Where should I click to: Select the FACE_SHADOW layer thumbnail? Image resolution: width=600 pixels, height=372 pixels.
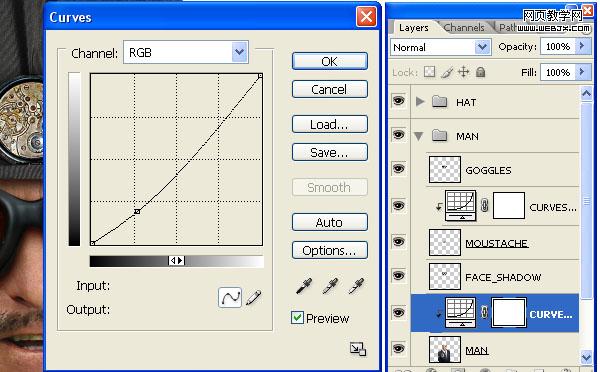click(445, 276)
